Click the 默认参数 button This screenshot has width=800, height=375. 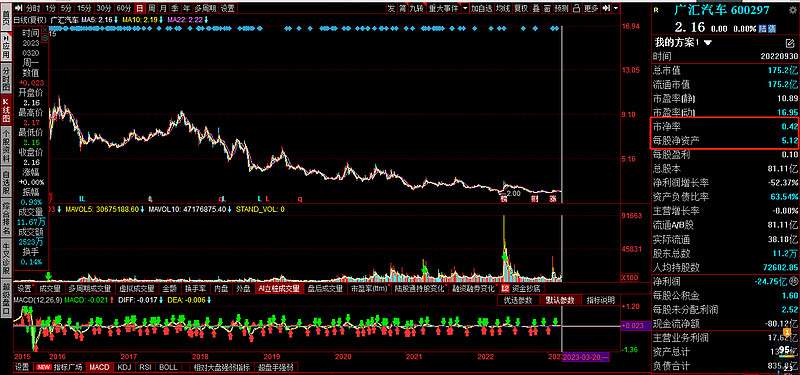[x=559, y=300]
